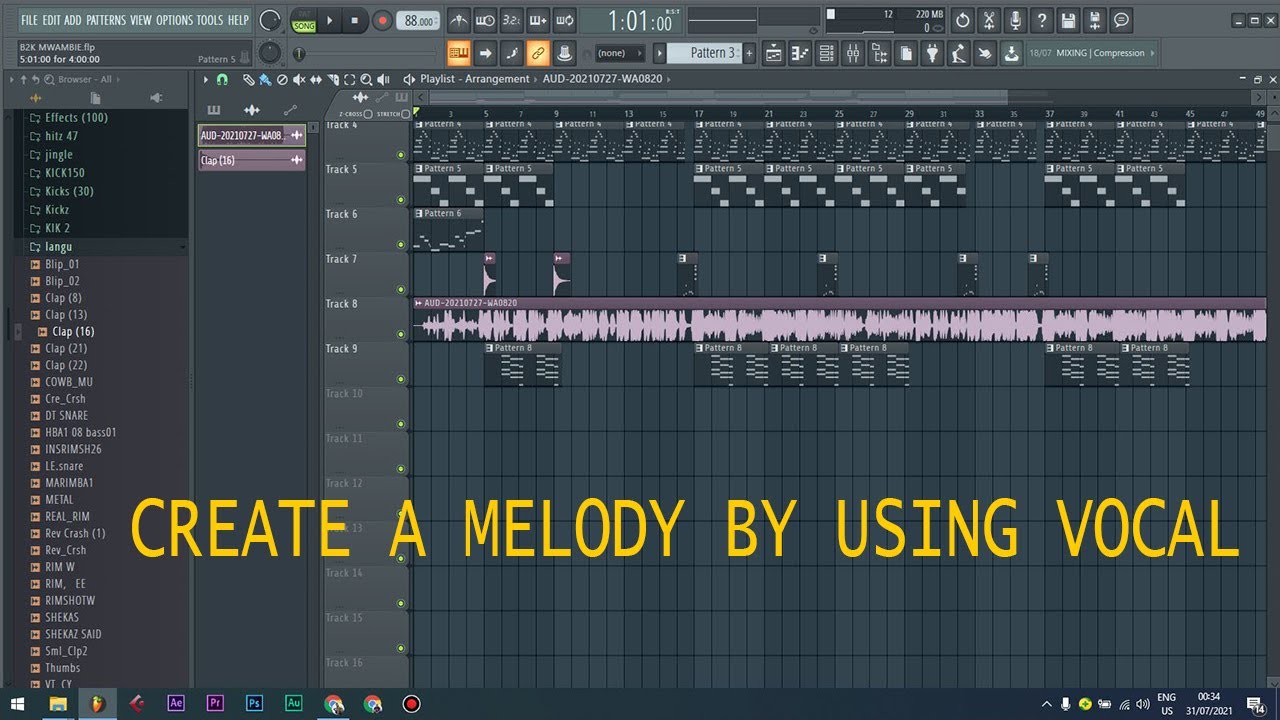
Task: Open the channel rack view from toolbar
Action: tap(827, 53)
